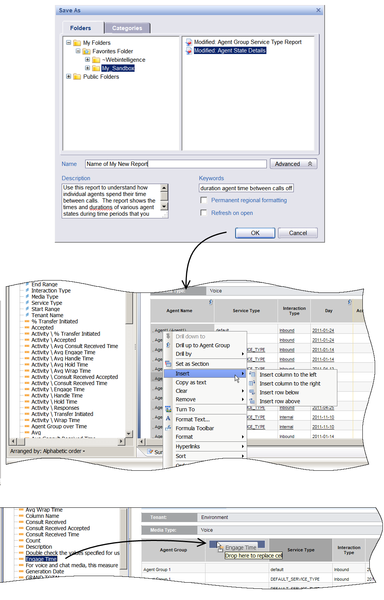Click the report Name input field
The height and width of the screenshot is (600, 384).
tap(176, 164)
